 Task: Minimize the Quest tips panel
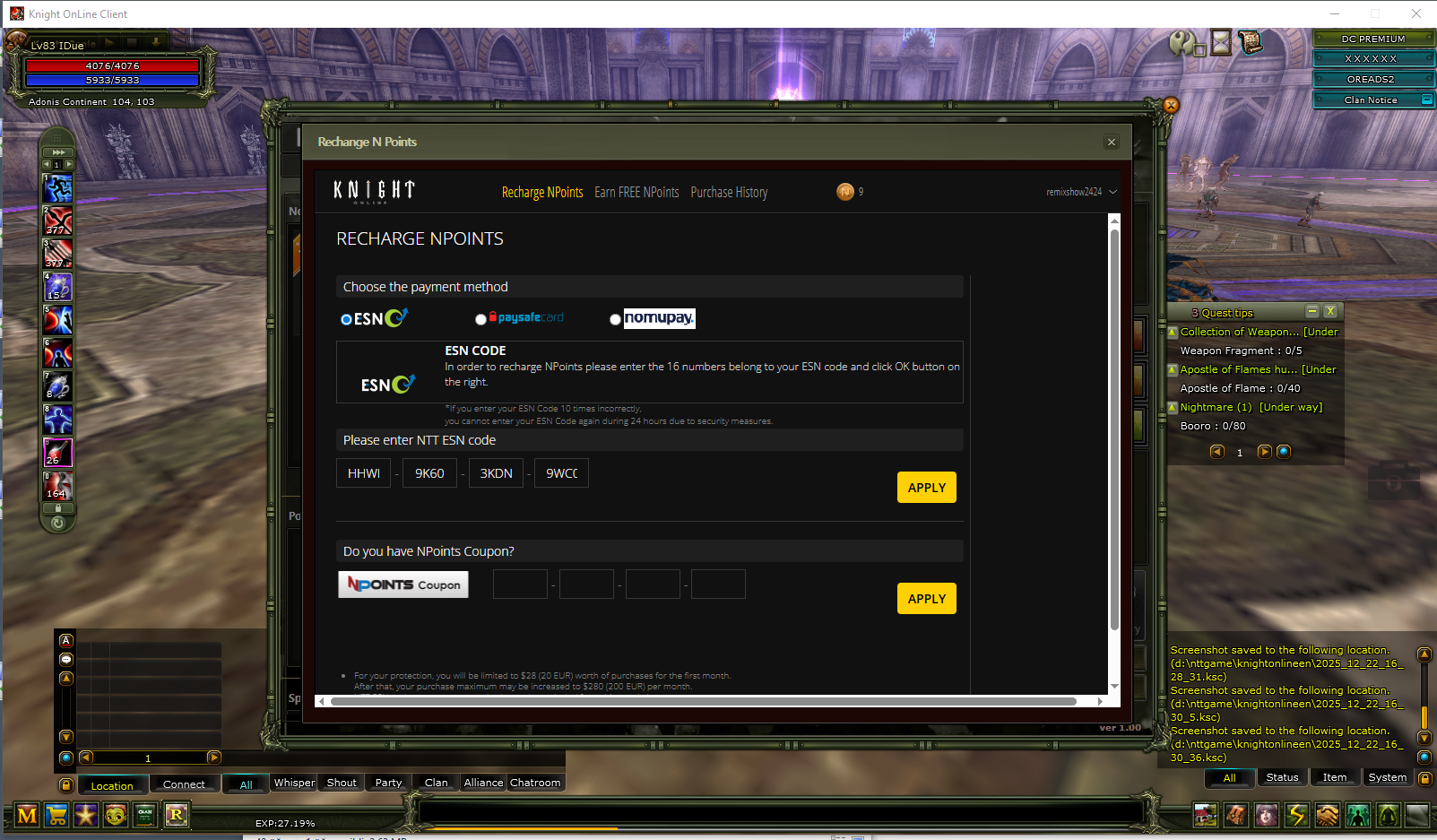pyautogui.click(x=1312, y=311)
